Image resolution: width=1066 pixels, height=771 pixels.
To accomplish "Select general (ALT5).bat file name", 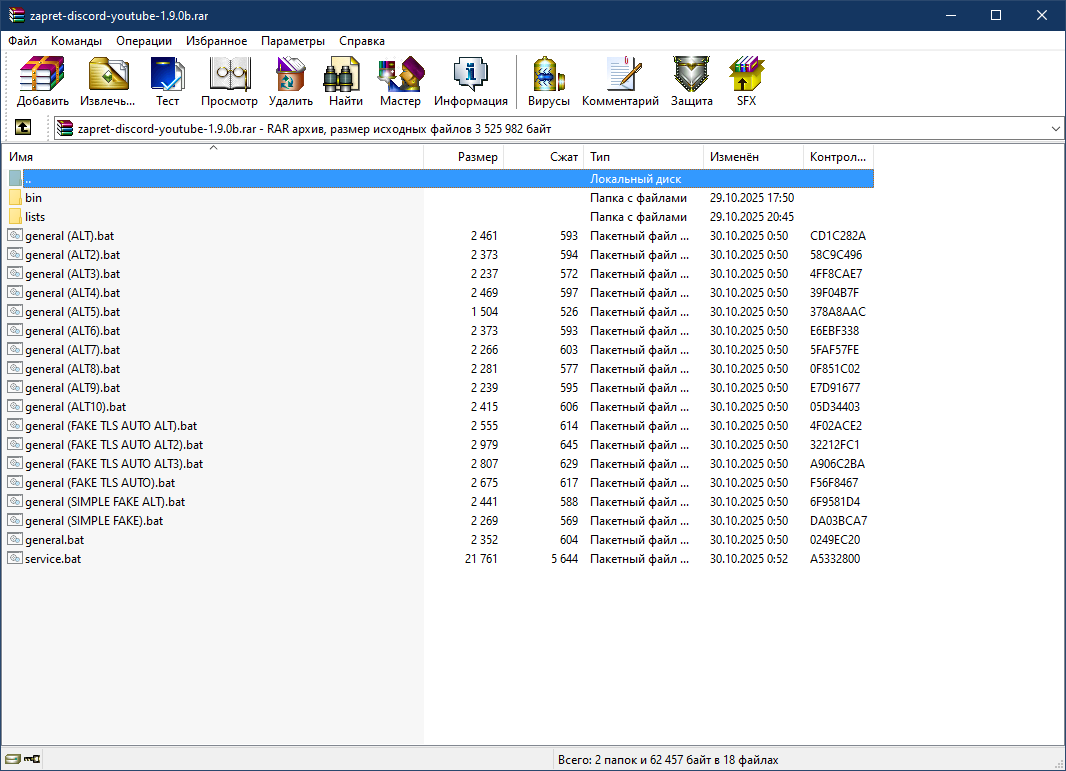I will pyautogui.click(x=73, y=312).
